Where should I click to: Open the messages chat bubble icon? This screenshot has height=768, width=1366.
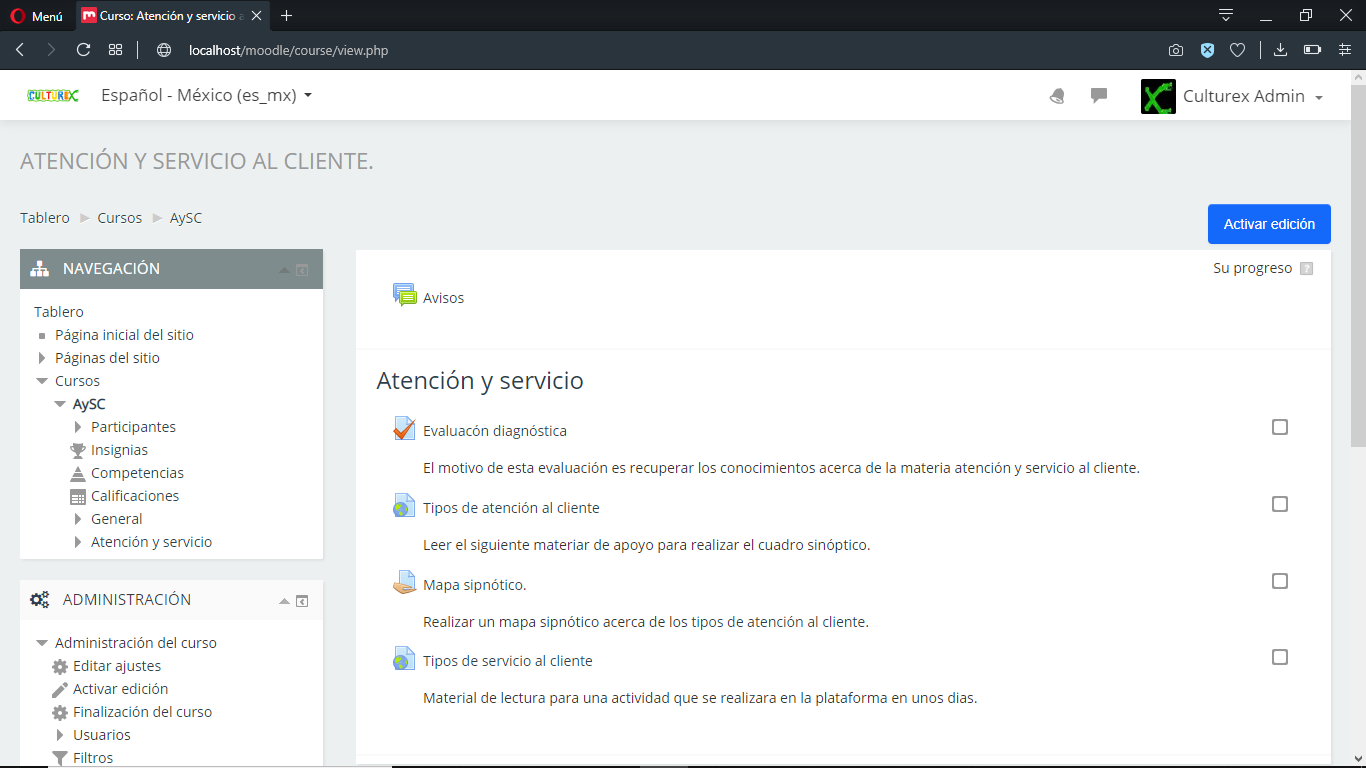click(x=1099, y=96)
